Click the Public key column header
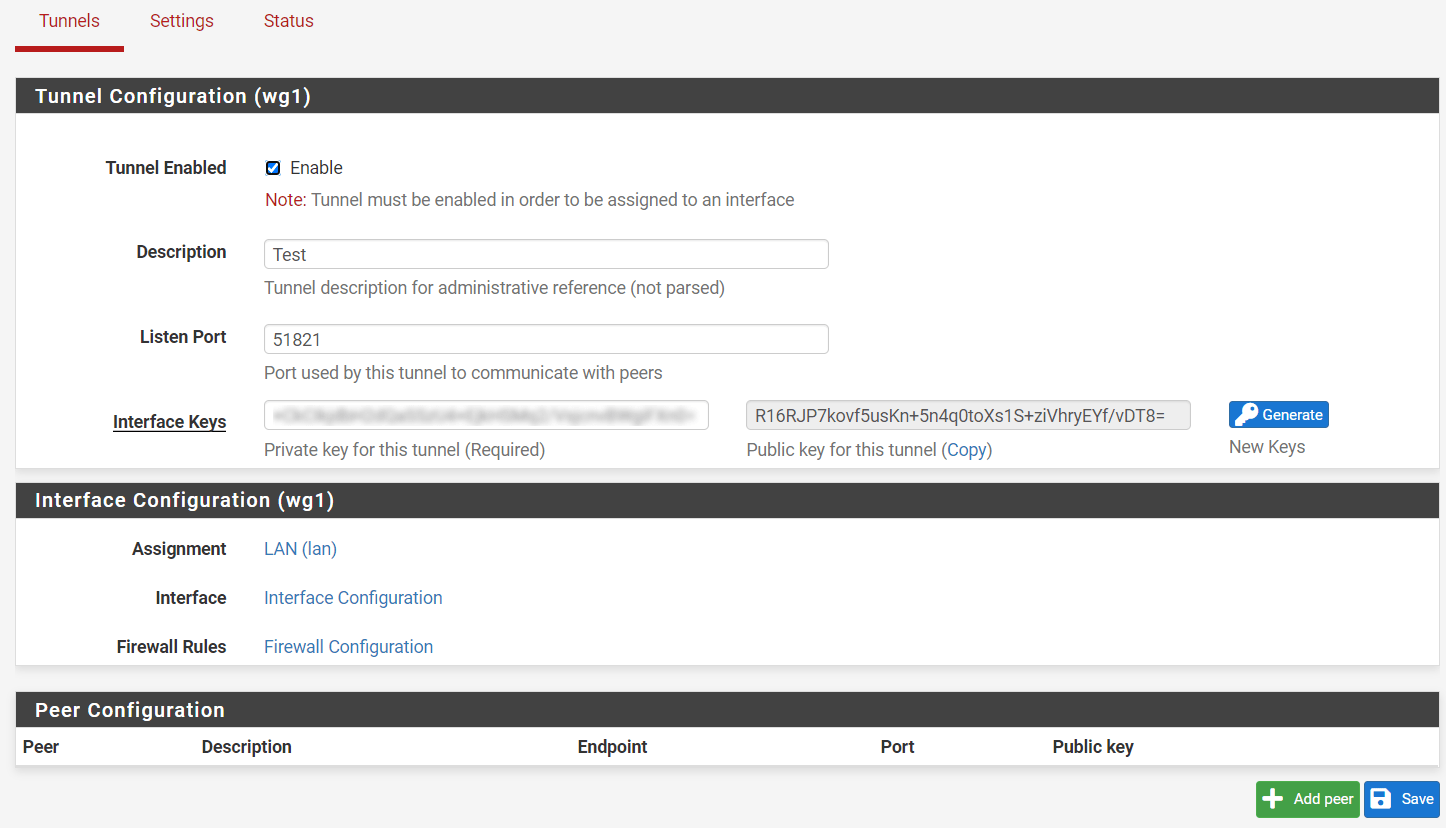Screen dimensions: 1446x828 click(x=1092, y=747)
